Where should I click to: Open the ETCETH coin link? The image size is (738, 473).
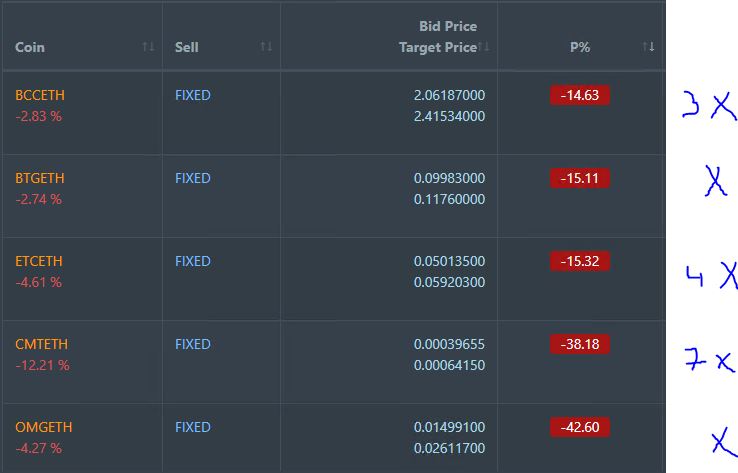(x=39, y=261)
